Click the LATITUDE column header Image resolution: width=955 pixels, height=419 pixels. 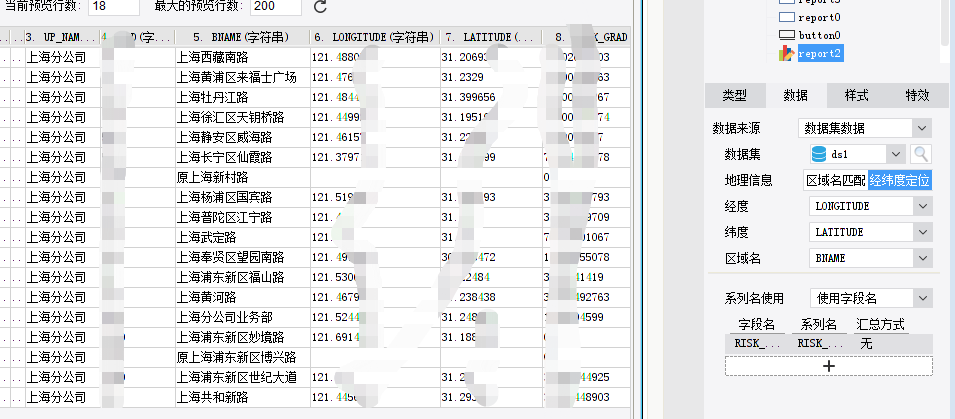coord(491,37)
